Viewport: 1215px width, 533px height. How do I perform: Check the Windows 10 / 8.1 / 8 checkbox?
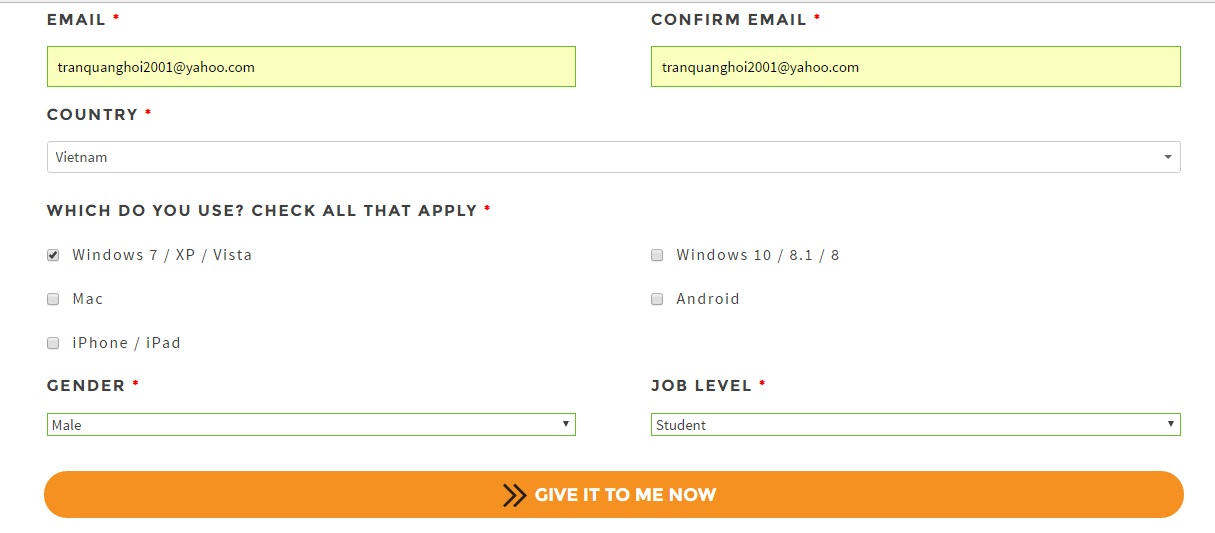[657, 255]
